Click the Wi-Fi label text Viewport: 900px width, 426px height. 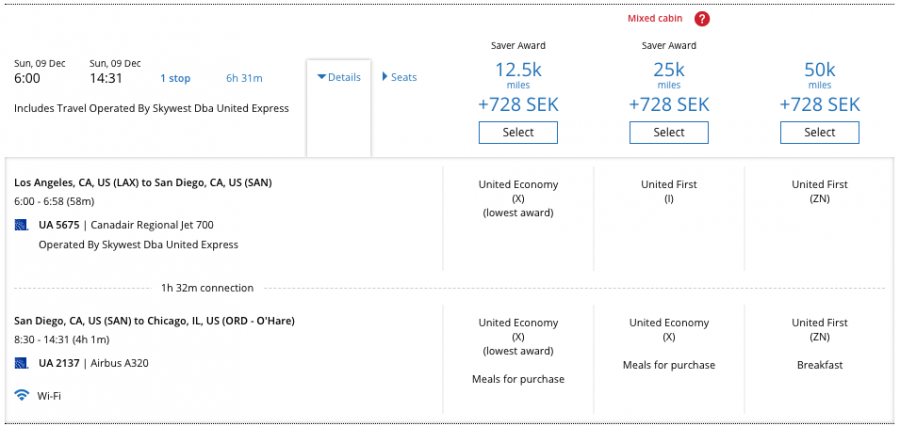(x=49, y=396)
